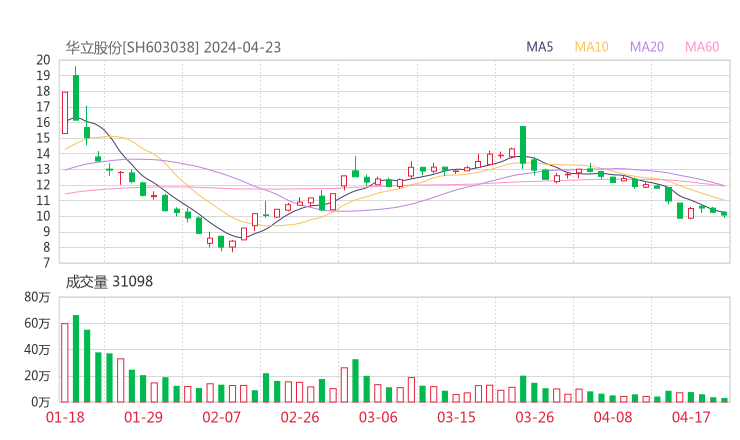Click the first red candlestick at 01-18
The width and height of the screenshot is (740, 440).
[x=65, y=112]
